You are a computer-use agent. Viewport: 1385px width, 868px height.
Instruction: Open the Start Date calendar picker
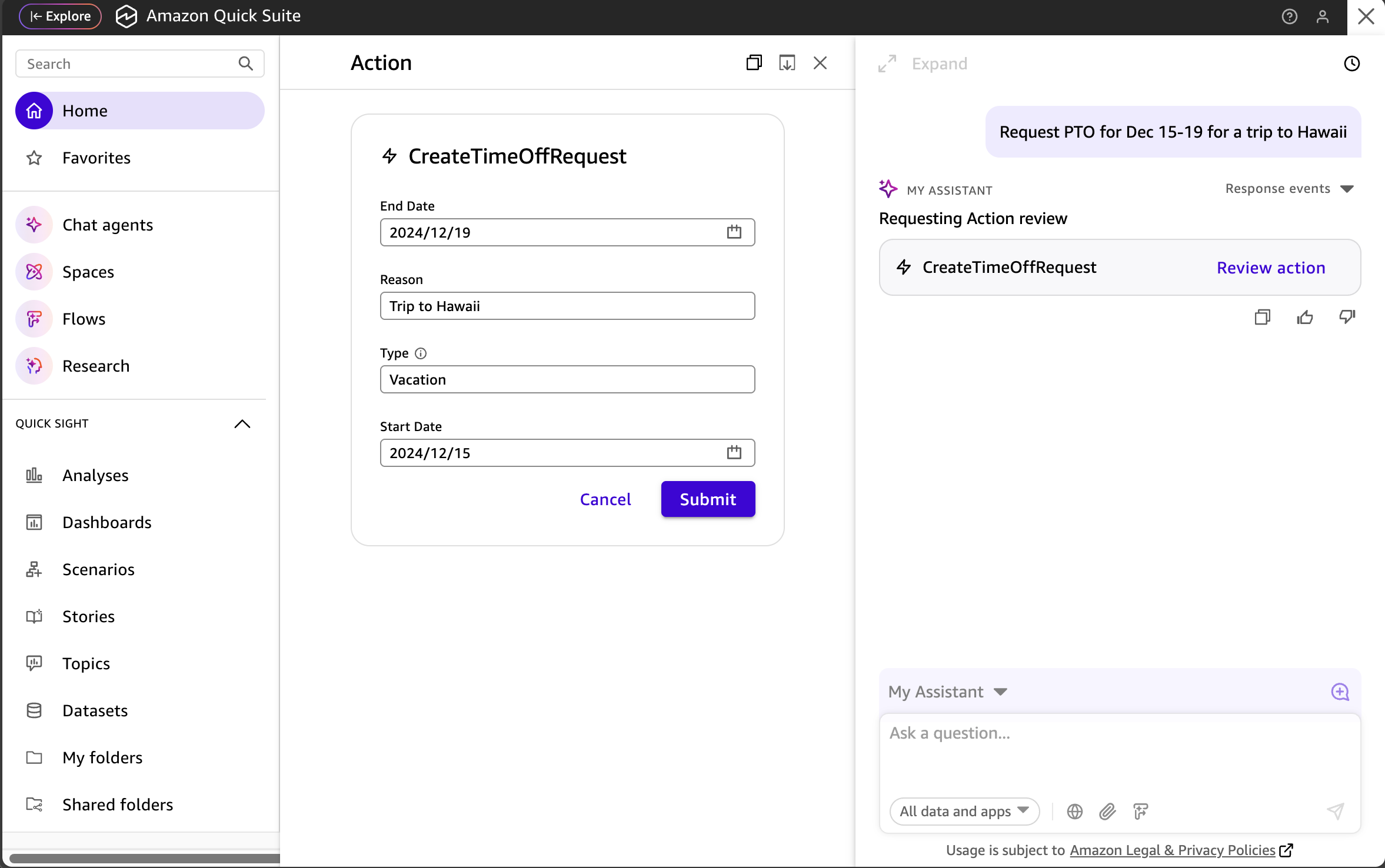tap(734, 453)
